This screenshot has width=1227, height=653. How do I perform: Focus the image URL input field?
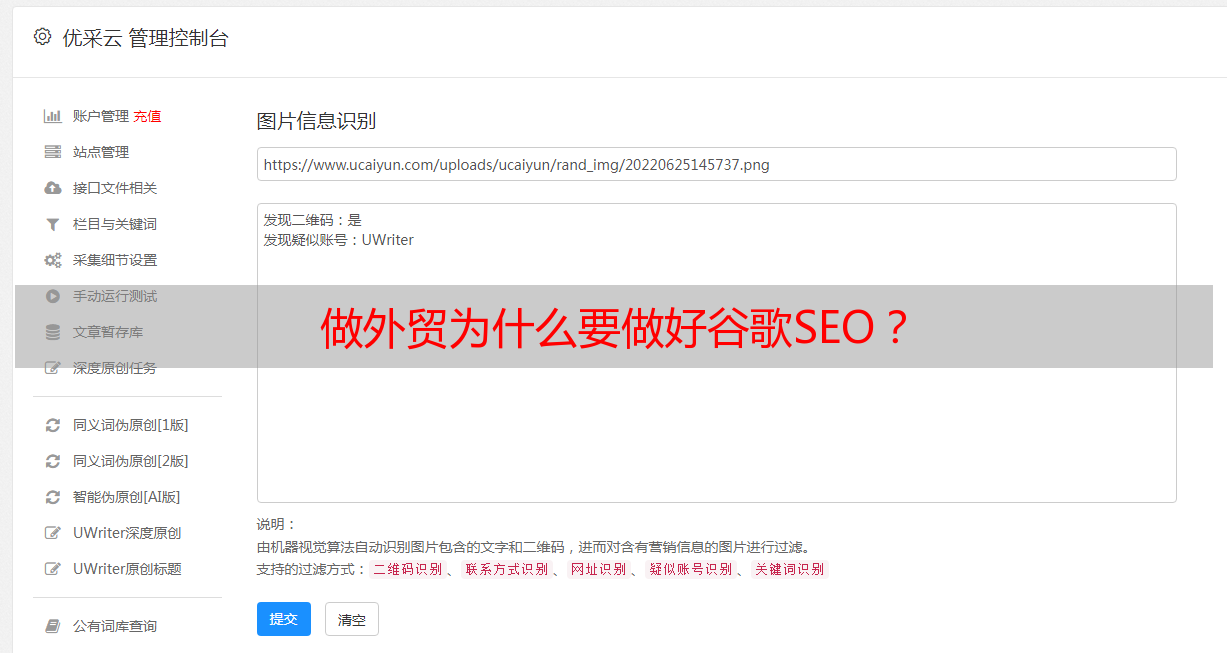[716, 164]
